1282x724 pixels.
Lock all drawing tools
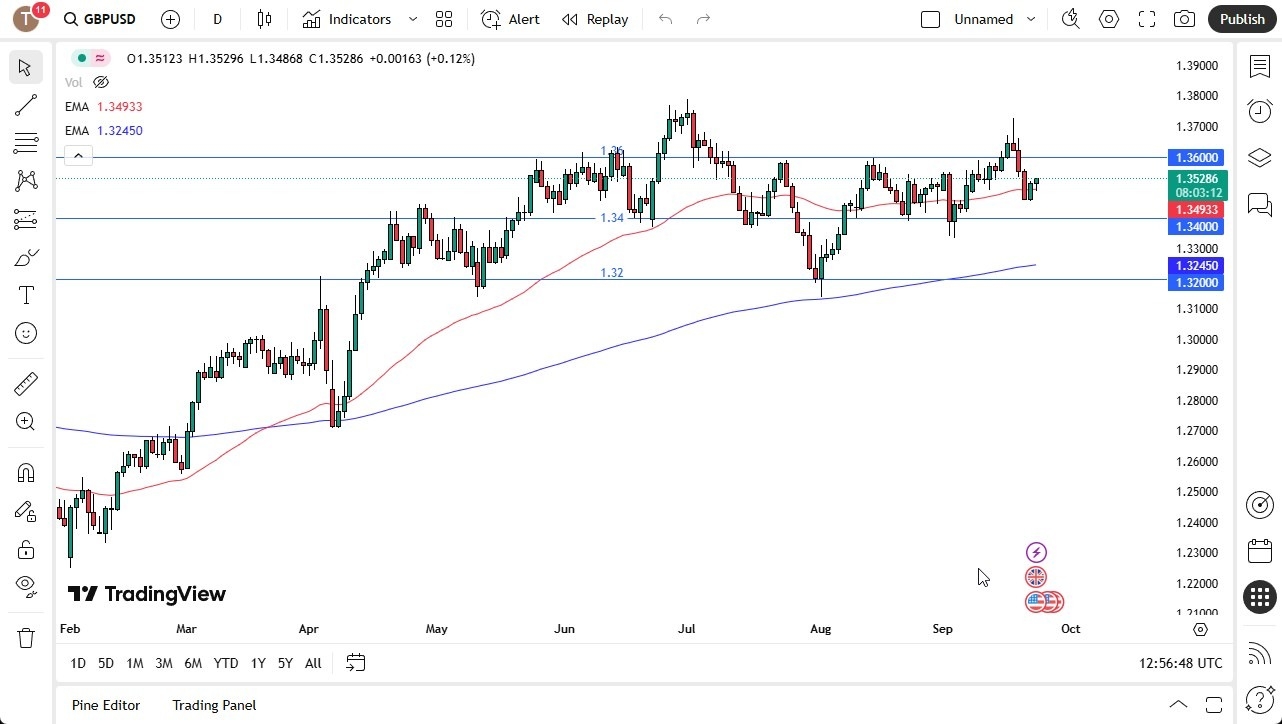25,549
